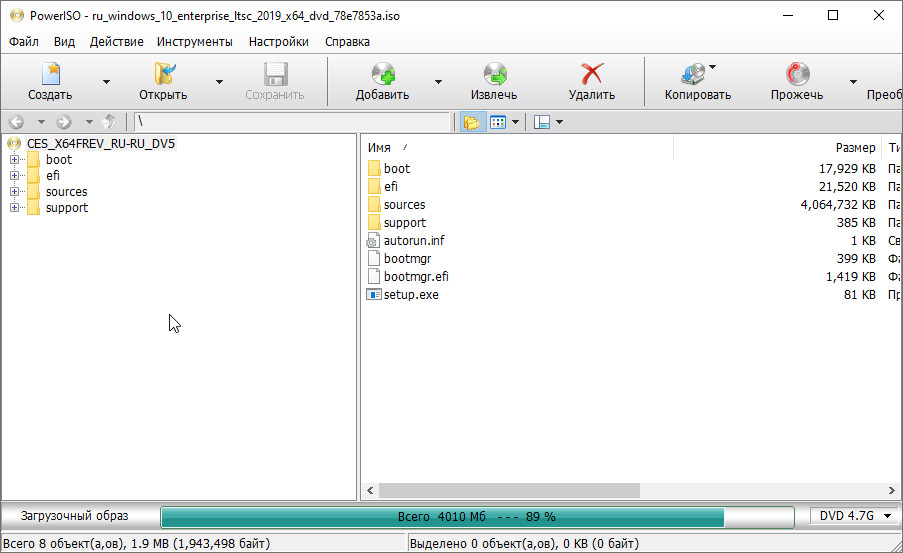Click the Извлечь (Extract) disc icon

click(x=494, y=75)
